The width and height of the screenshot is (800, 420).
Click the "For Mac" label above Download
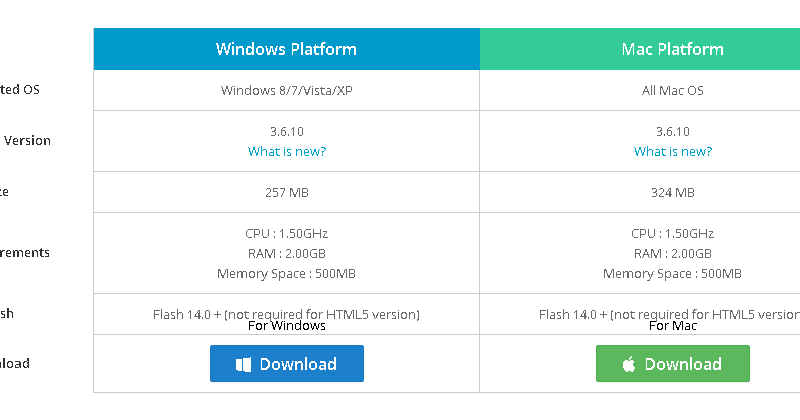point(673,326)
